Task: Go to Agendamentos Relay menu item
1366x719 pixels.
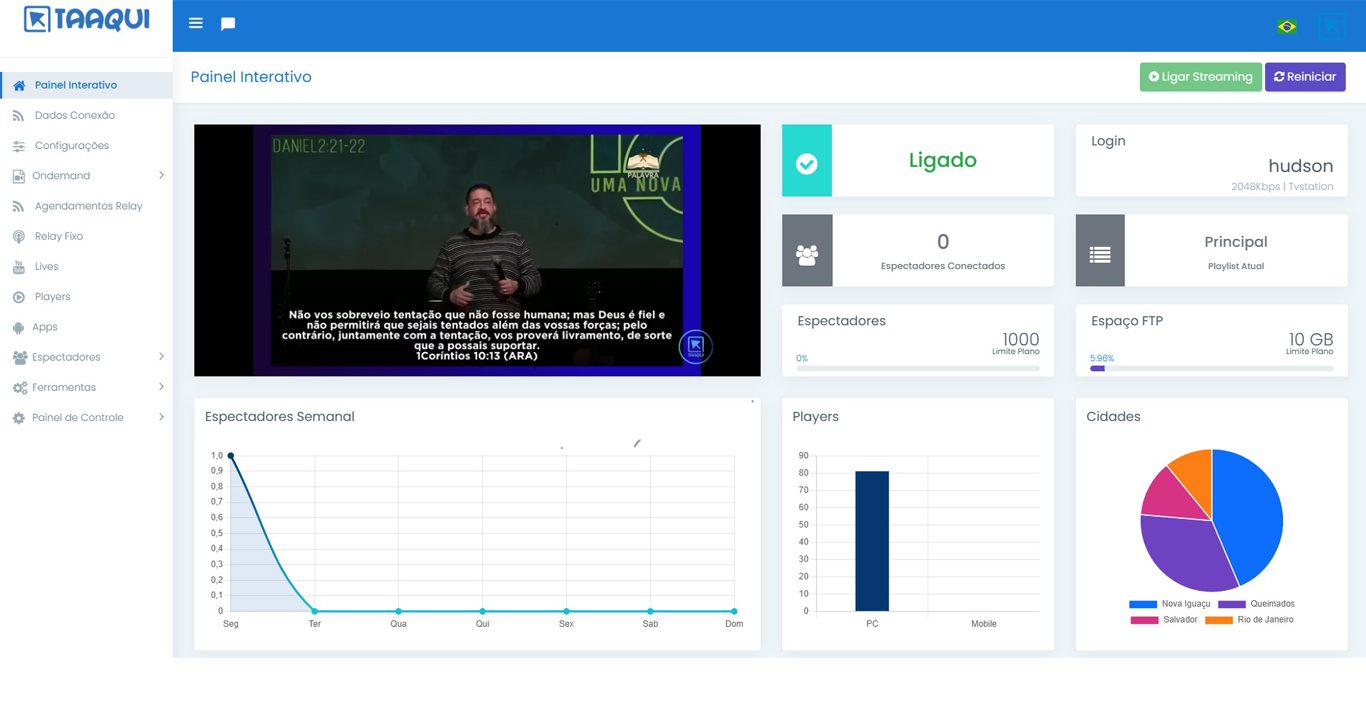Action: click(x=88, y=206)
